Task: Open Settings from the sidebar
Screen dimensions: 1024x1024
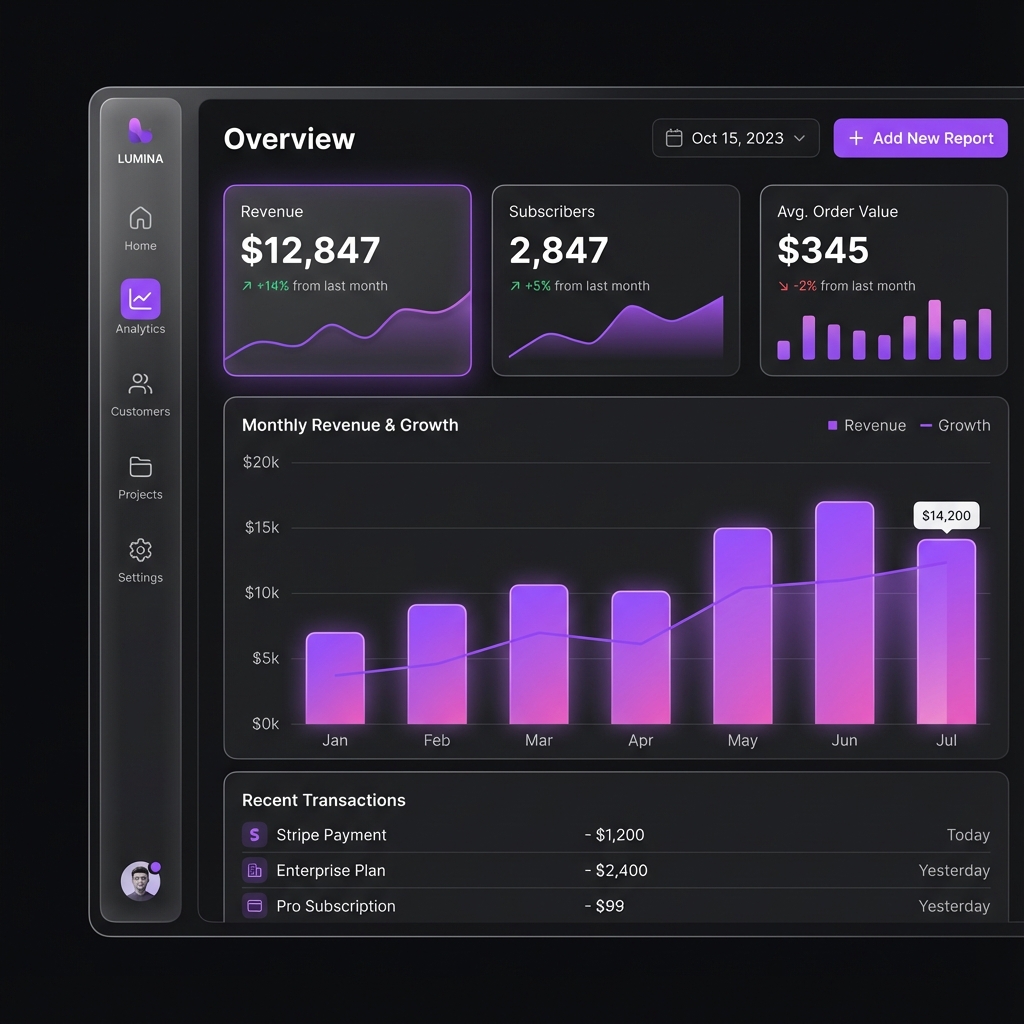Action: click(x=140, y=550)
